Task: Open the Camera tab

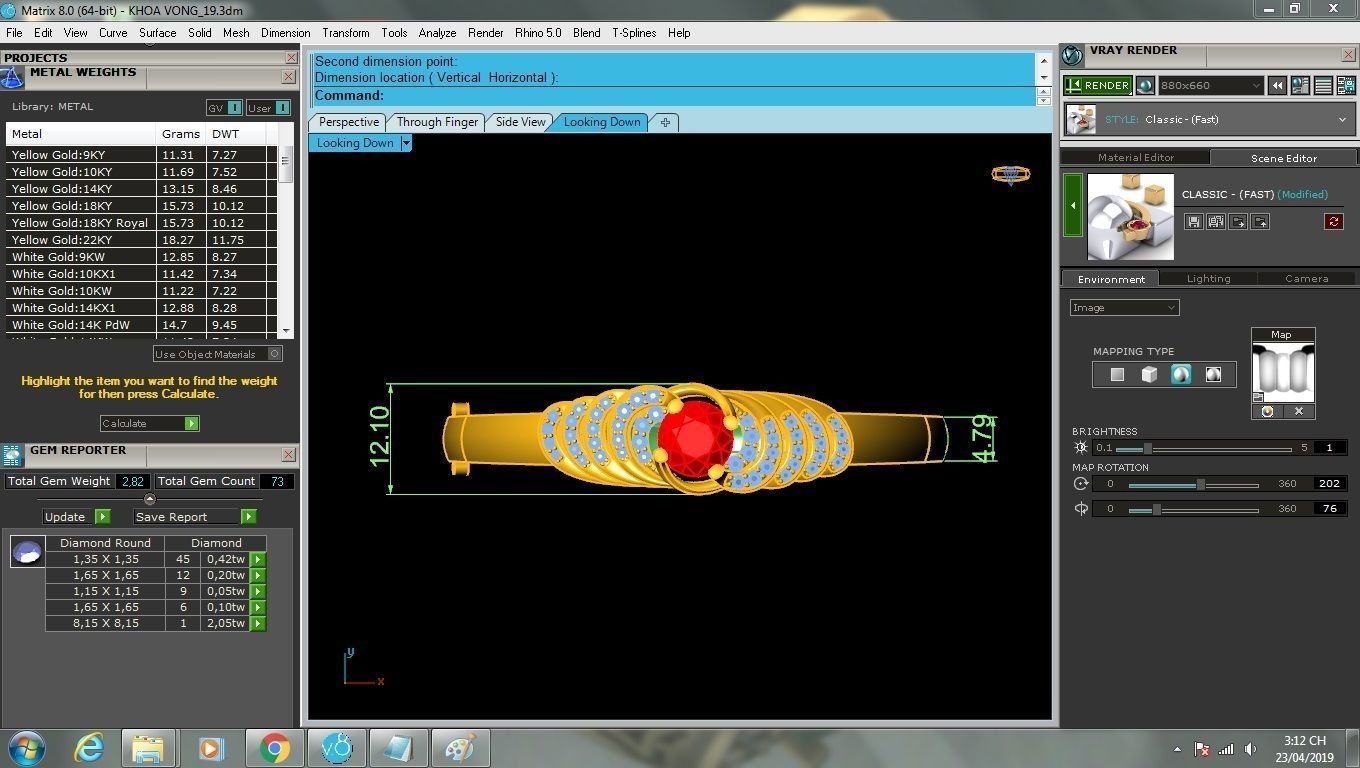Action: point(1306,279)
